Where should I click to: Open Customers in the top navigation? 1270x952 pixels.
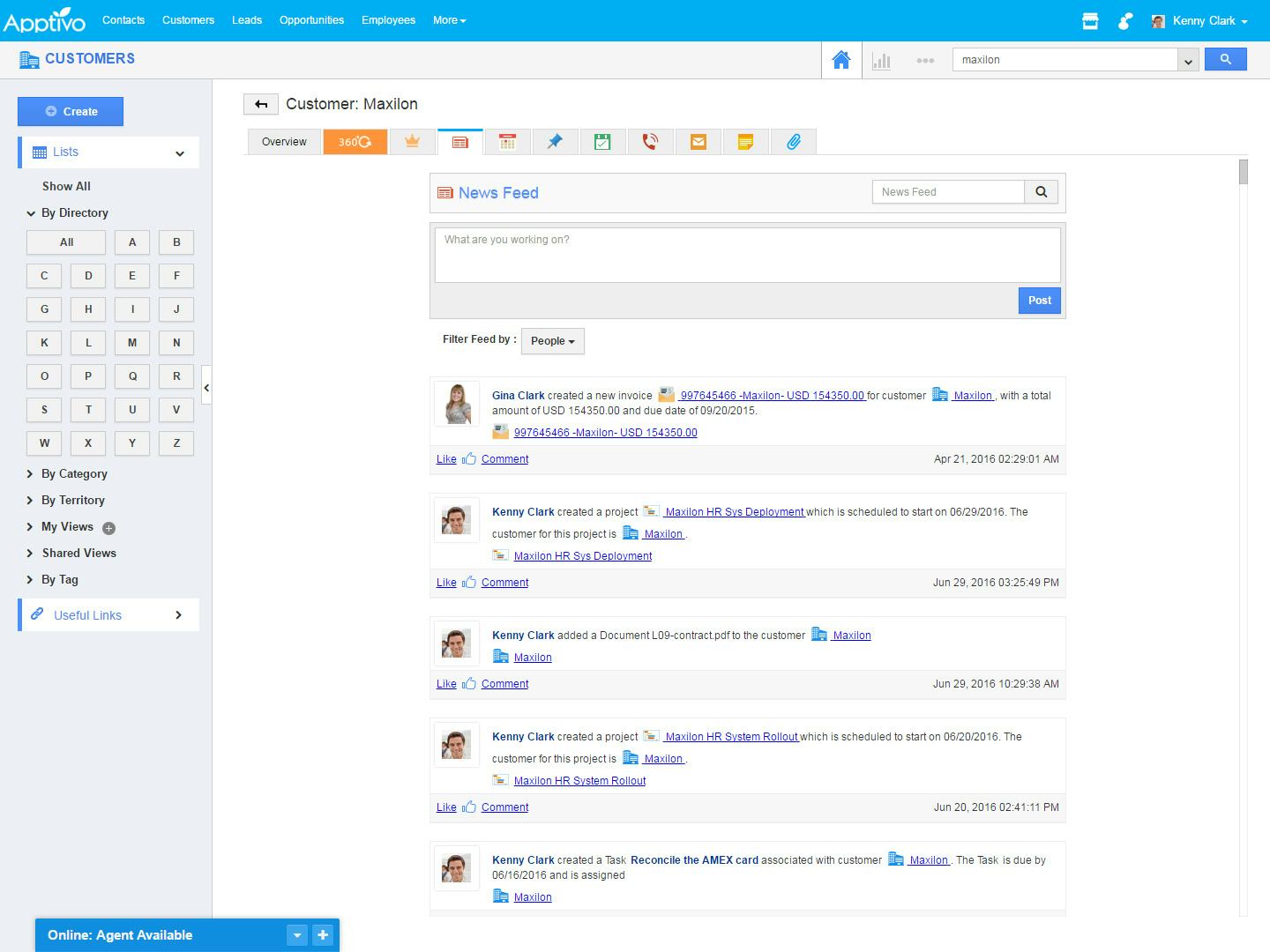[188, 20]
